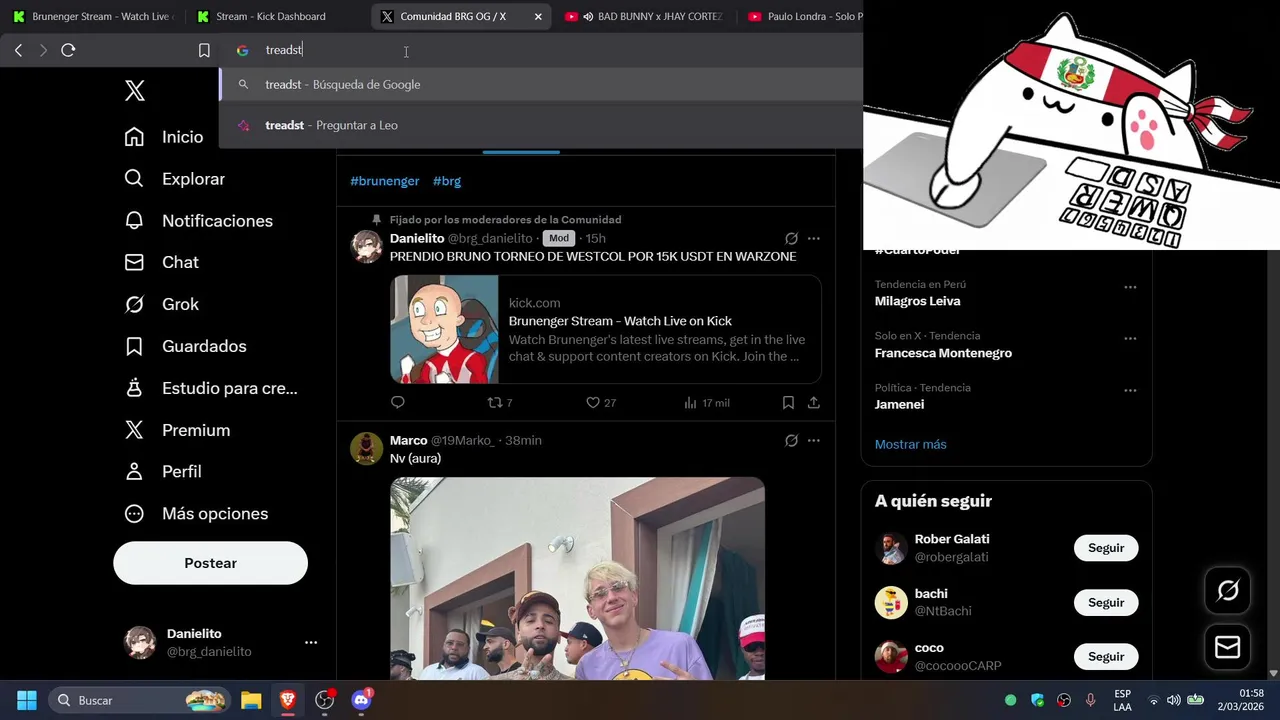Open Danielito's avatar on pinned post
1280x720 pixels.
367,246
